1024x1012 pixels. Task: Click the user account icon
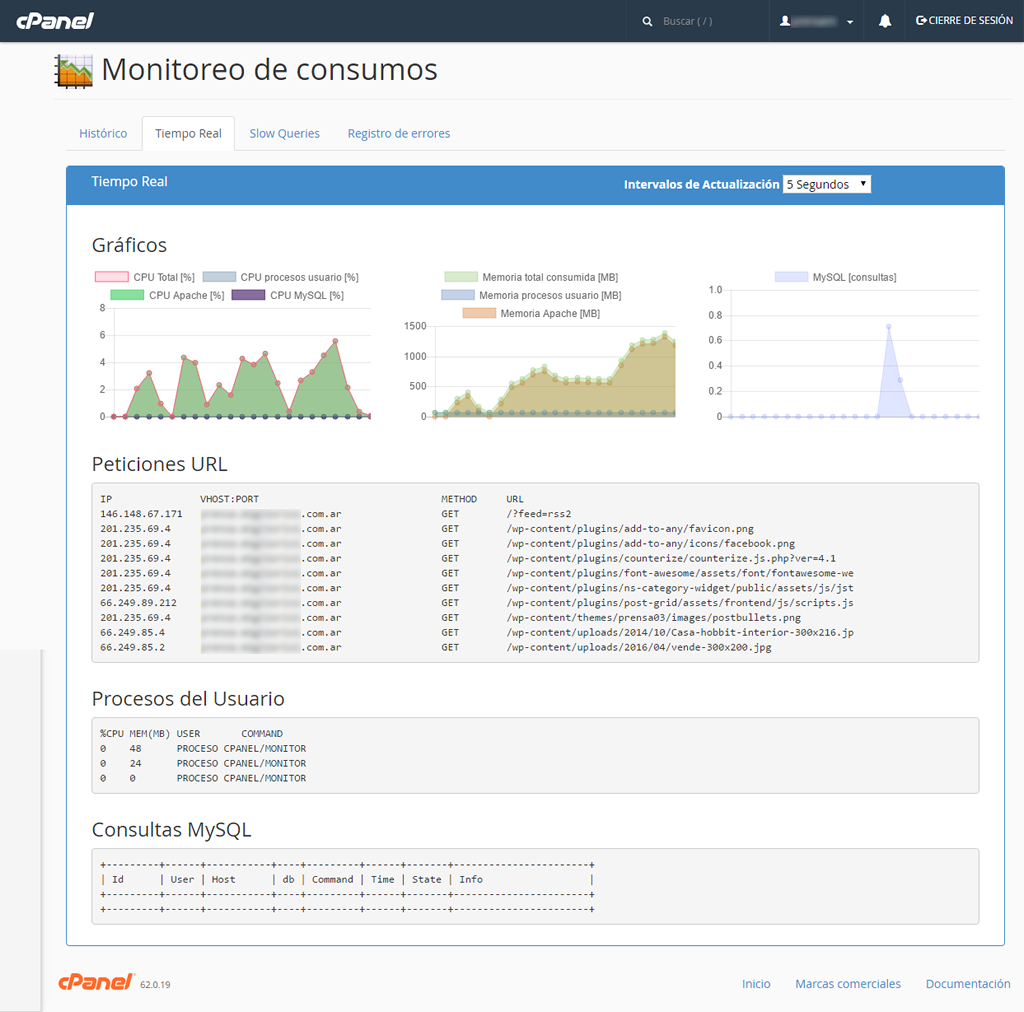coord(785,21)
